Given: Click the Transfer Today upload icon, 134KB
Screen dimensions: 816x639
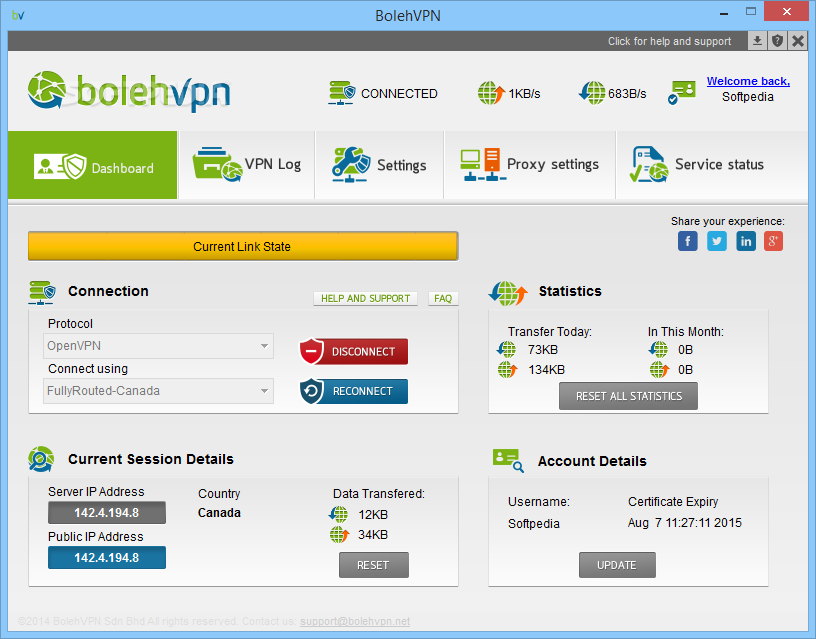Looking at the screenshot, I should tap(507, 369).
